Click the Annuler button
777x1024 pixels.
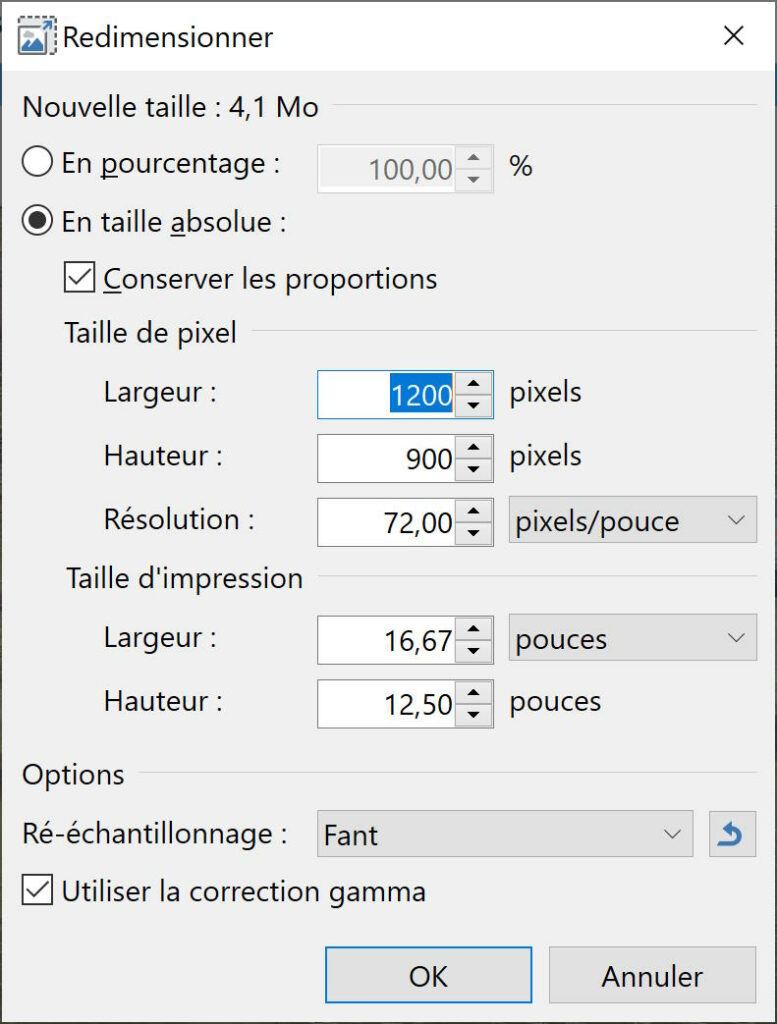(x=652, y=975)
